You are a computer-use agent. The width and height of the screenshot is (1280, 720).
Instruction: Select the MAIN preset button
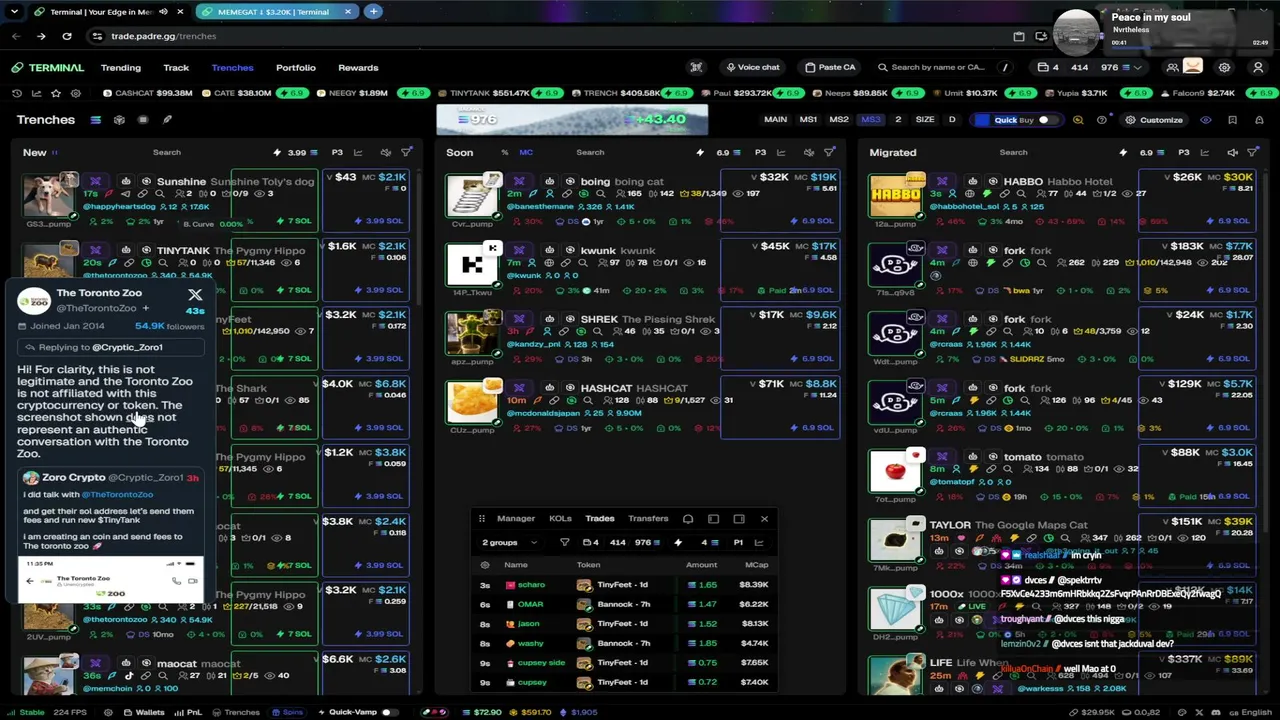pos(775,120)
